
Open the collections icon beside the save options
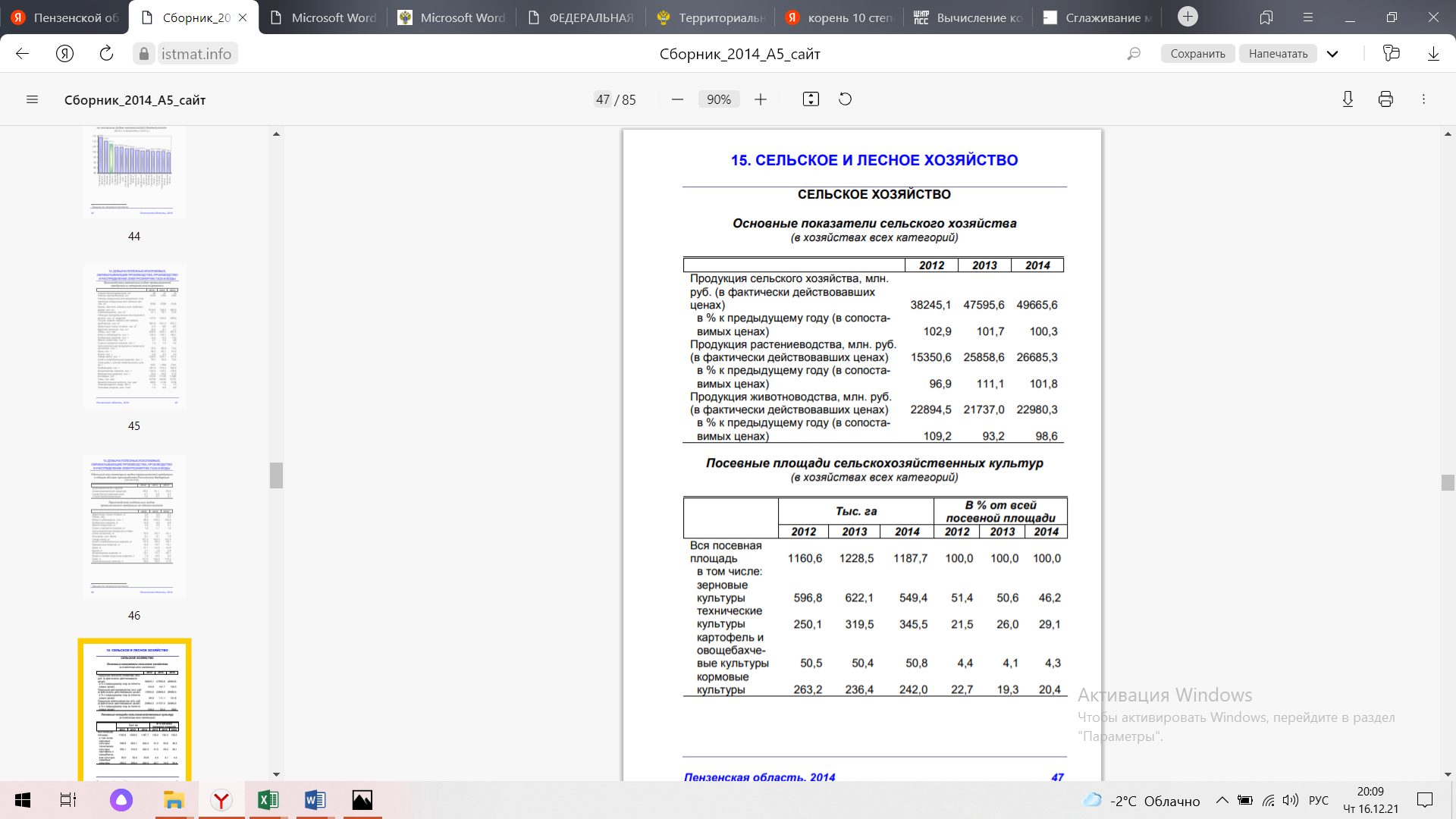coord(1391,53)
